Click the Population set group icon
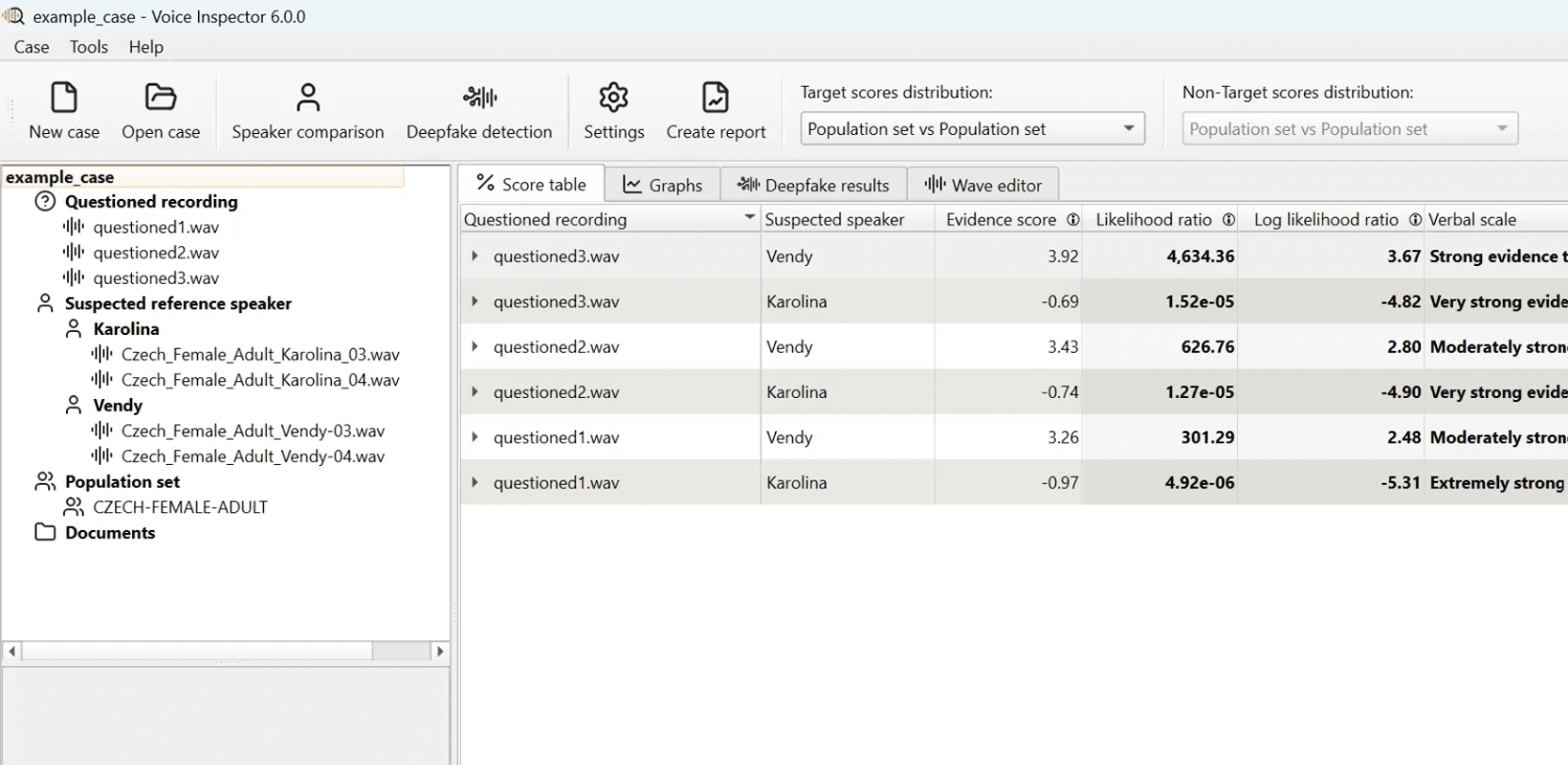The image size is (1568, 765). tap(45, 481)
